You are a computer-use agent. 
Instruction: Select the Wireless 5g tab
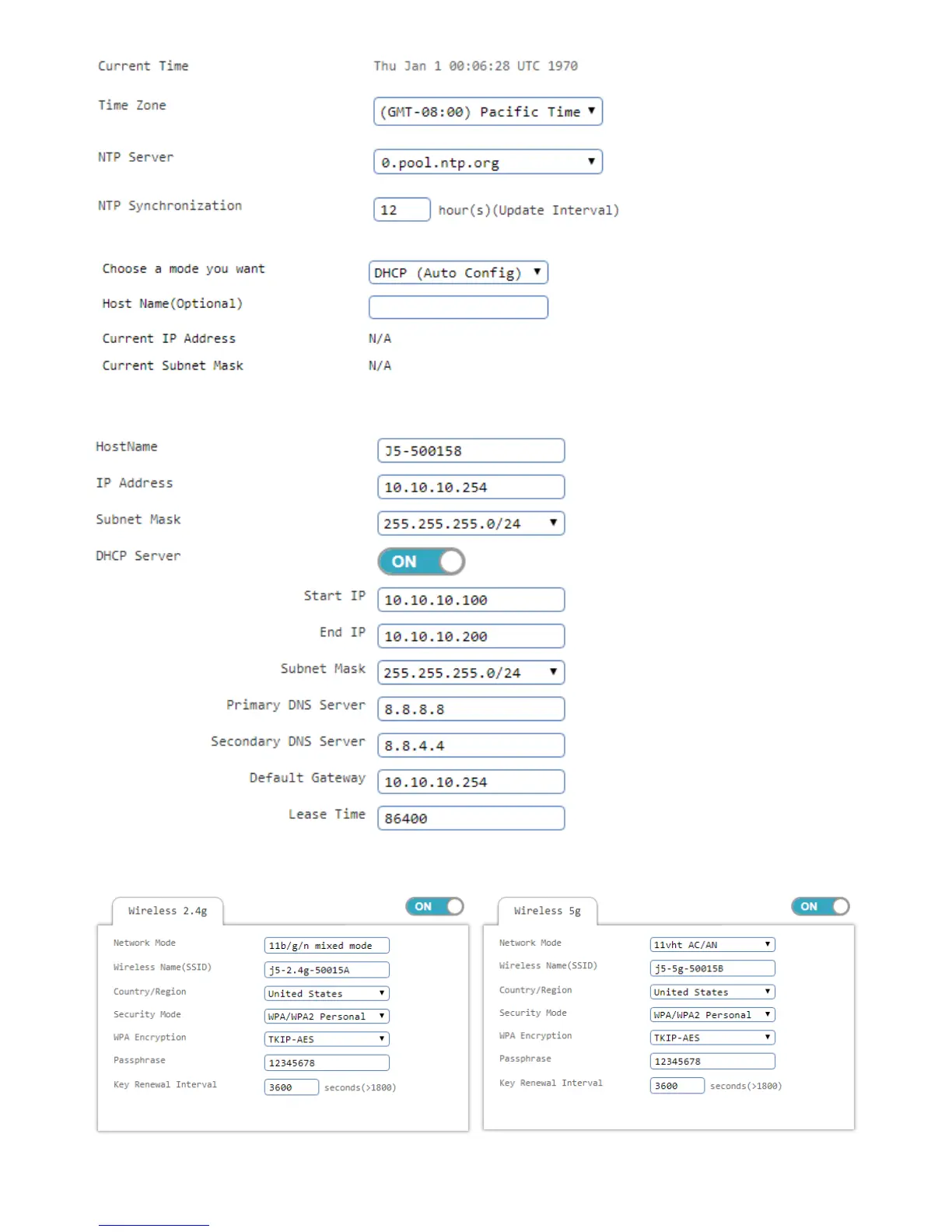[x=548, y=911]
